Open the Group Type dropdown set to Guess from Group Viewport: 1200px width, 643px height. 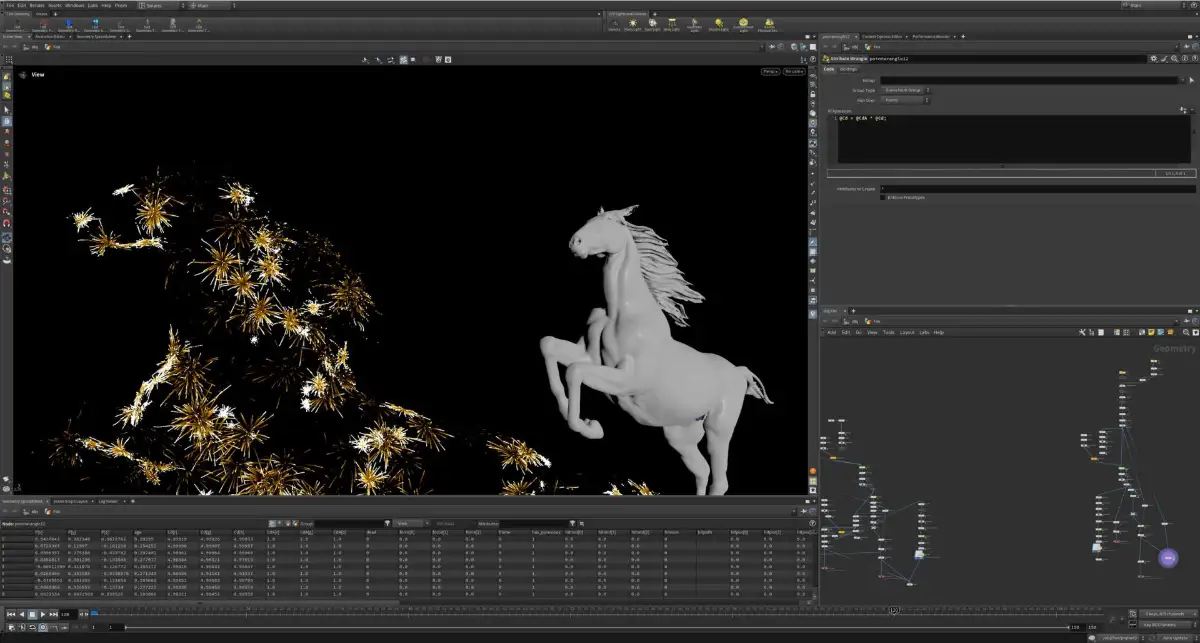click(904, 90)
